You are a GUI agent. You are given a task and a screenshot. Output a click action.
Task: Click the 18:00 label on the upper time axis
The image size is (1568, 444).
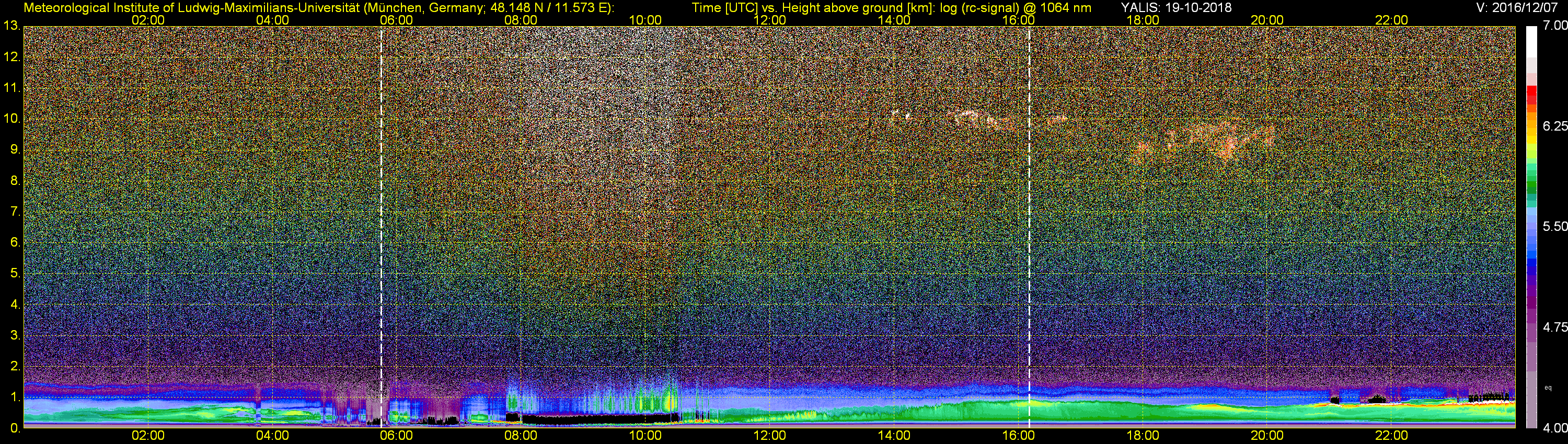pos(1143,19)
